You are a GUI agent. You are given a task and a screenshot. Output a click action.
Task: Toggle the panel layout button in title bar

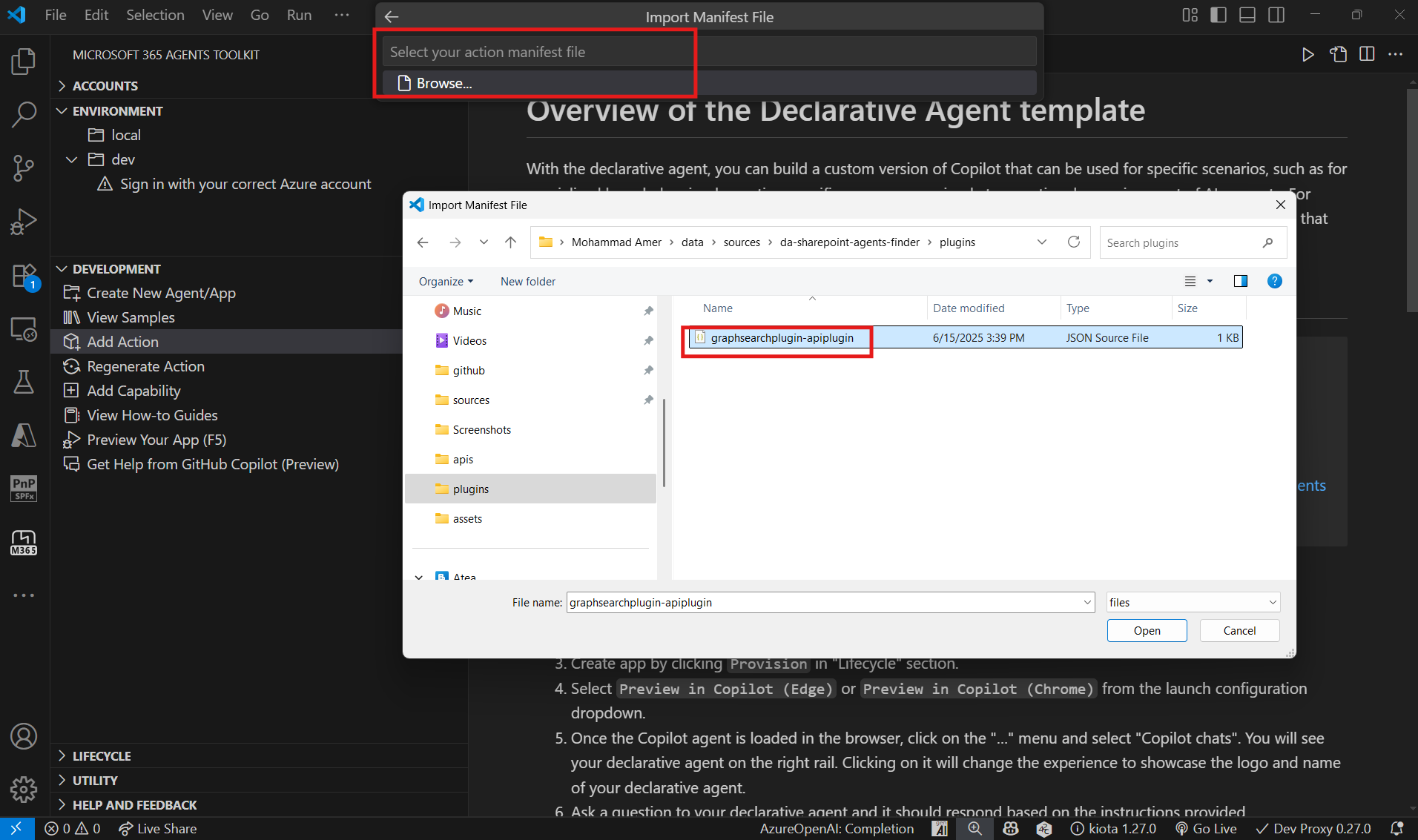tap(1247, 15)
